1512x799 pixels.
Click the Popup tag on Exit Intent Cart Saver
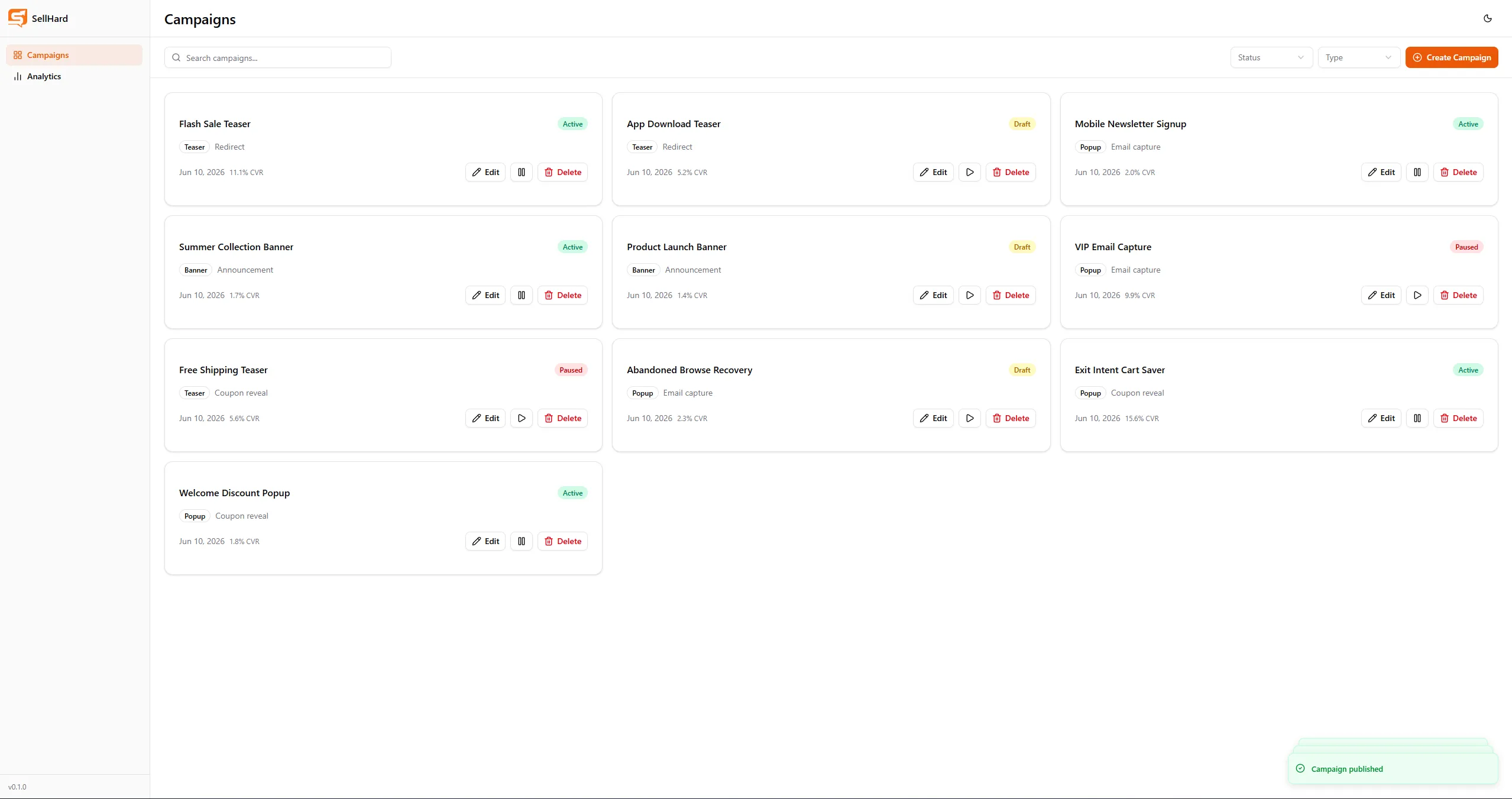[1090, 393]
